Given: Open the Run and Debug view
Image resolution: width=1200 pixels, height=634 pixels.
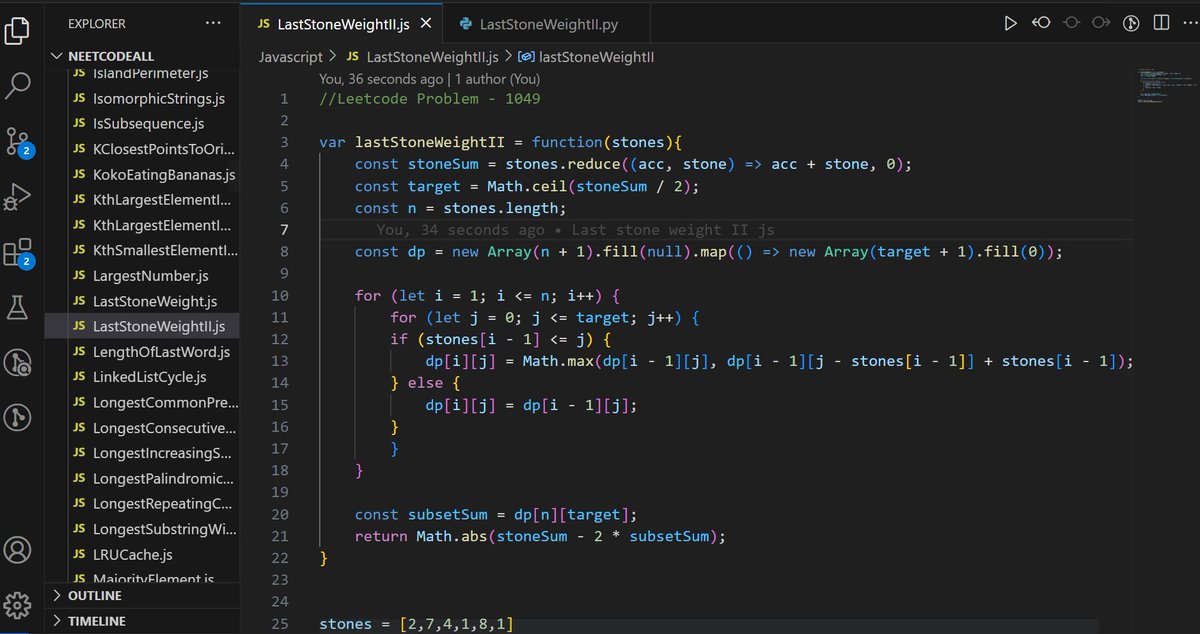Looking at the screenshot, I should pos(17,196).
